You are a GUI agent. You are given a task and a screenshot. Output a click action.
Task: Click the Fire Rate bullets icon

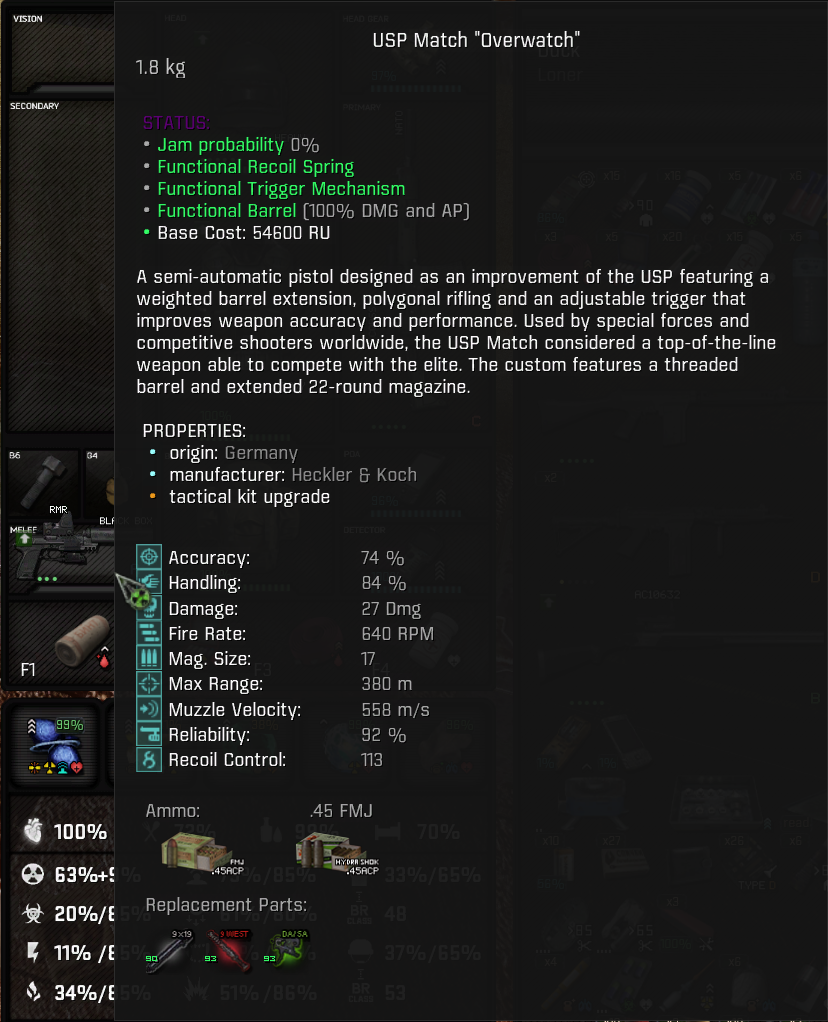pyautogui.click(x=149, y=633)
